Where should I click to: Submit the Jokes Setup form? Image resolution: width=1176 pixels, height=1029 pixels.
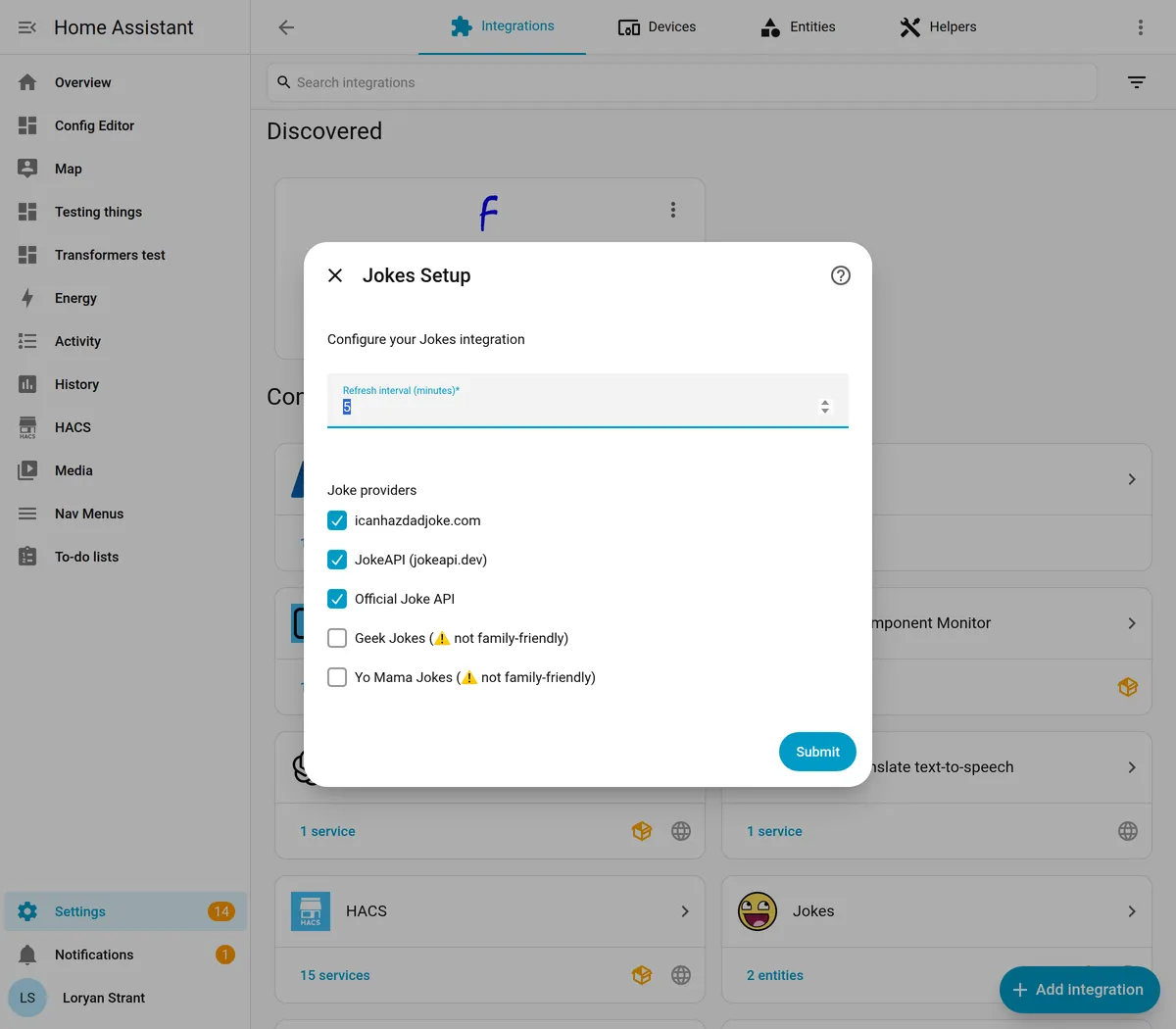[x=817, y=752]
